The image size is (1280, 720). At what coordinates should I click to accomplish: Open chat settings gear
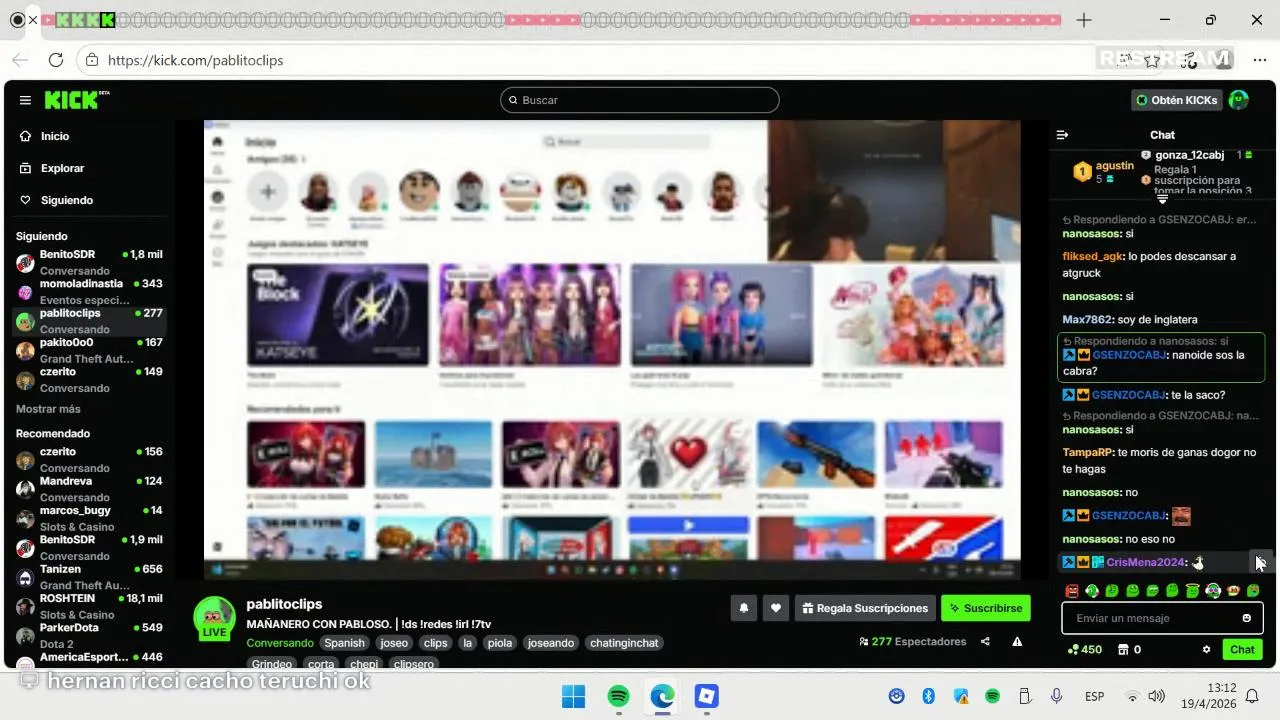pos(1206,650)
